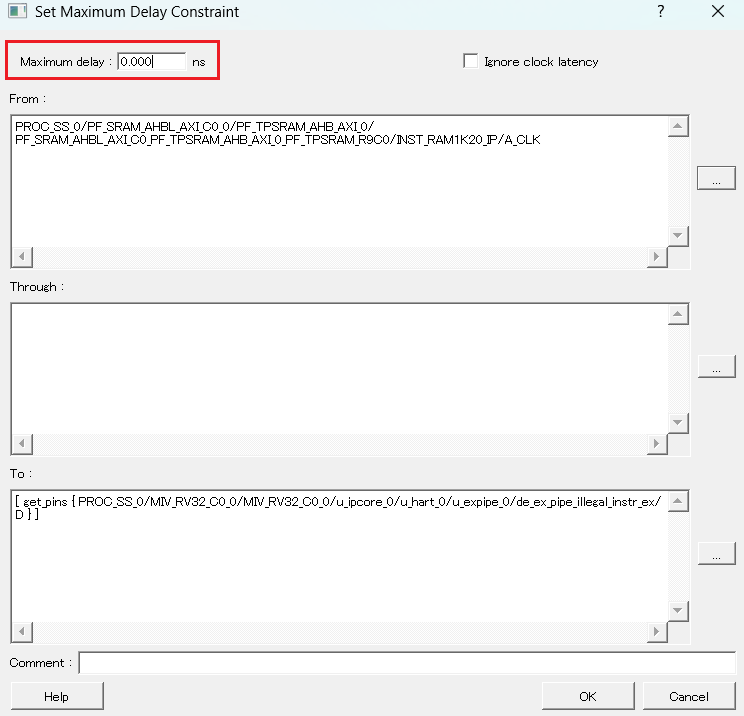The width and height of the screenshot is (744, 716).
Task: Open the From browse (...) button
Action: (x=716, y=180)
